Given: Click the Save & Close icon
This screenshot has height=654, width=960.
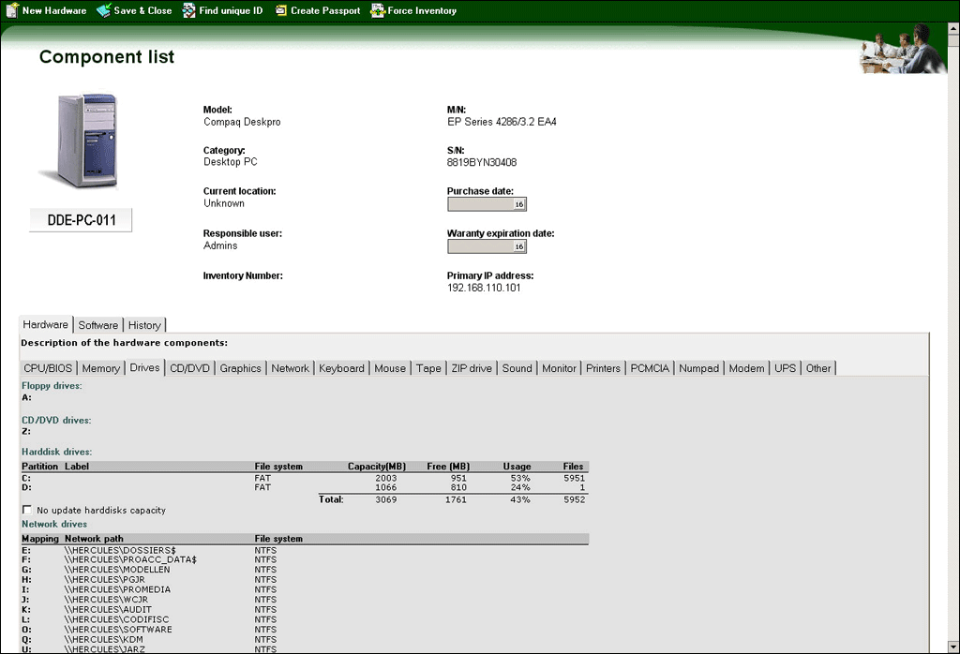Looking at the screenshot, I should [x=104, y=11].
